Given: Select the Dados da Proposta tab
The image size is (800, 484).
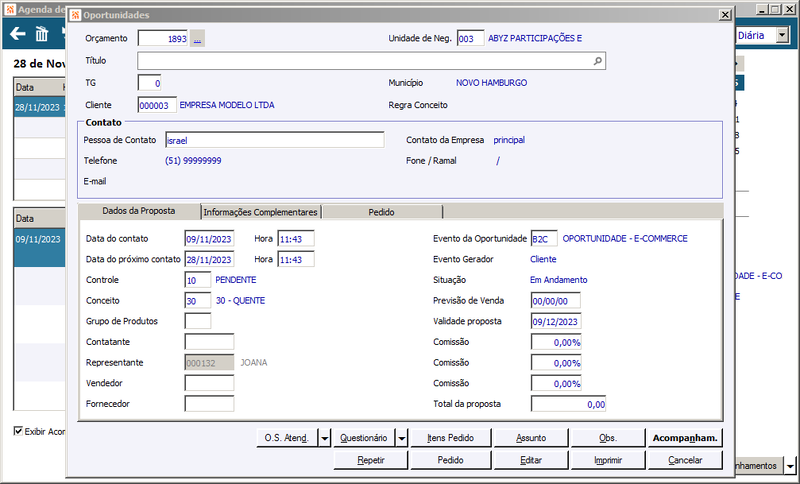Looking at the screenshot, I should 139,211.
